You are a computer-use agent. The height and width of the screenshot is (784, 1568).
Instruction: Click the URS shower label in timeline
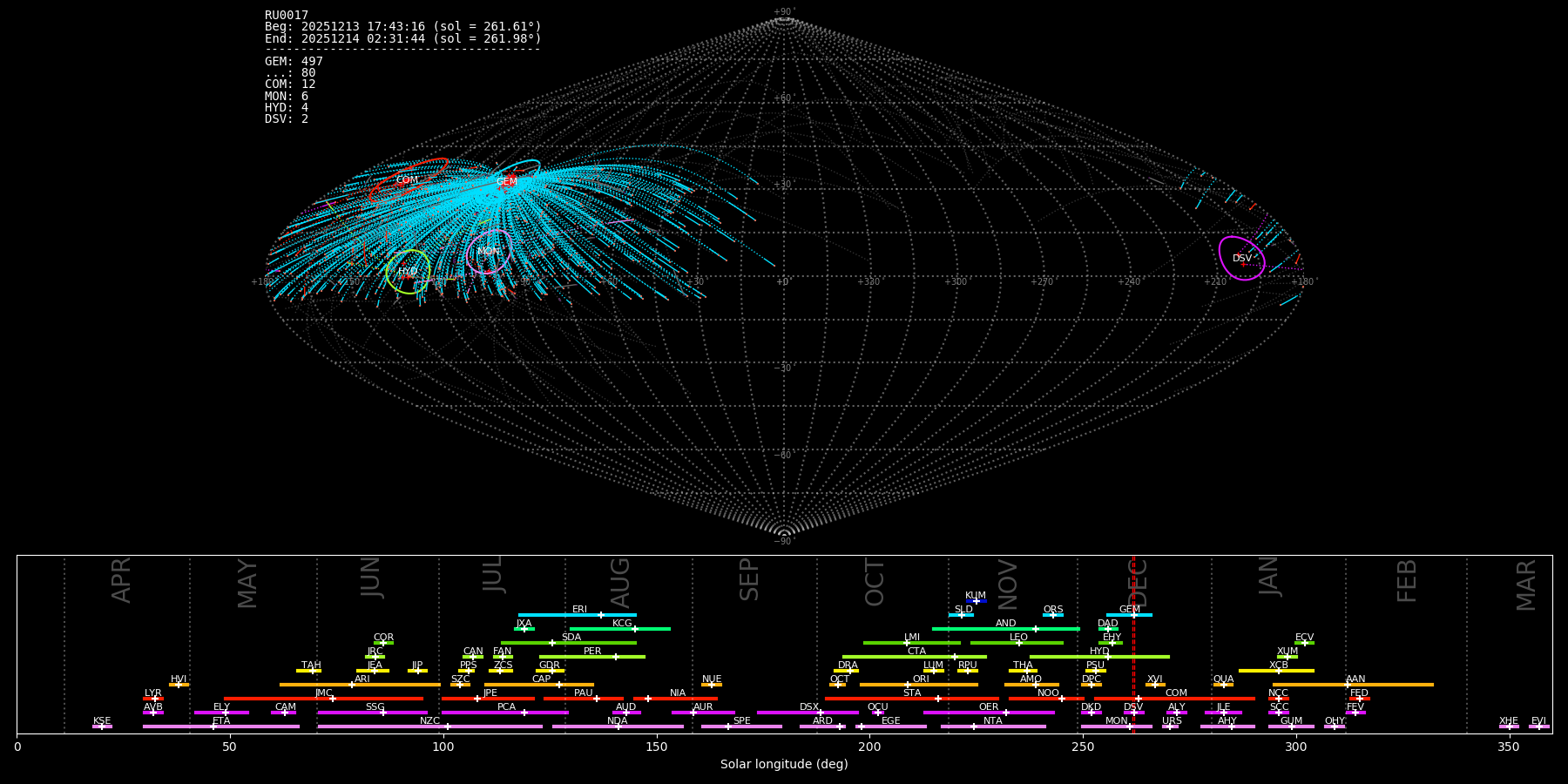[1172, 721]
